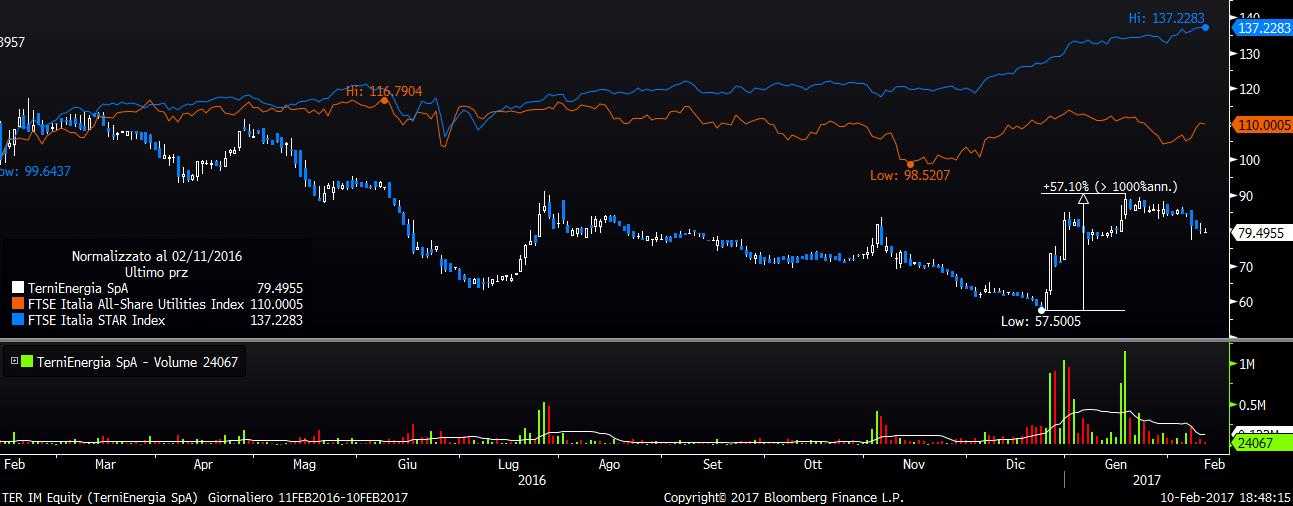
Task: Click the orange 110.0005 price axis tag
Action: coord(1263,126)
